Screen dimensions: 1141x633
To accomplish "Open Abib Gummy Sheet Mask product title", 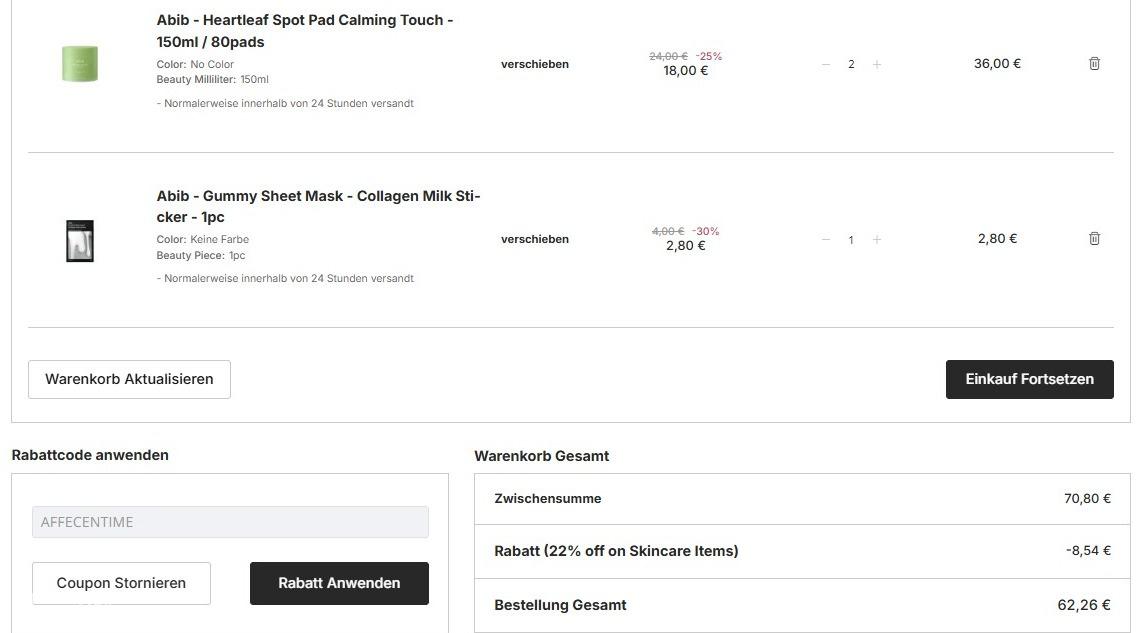I will pyautogui.click(x=318, y=206).
